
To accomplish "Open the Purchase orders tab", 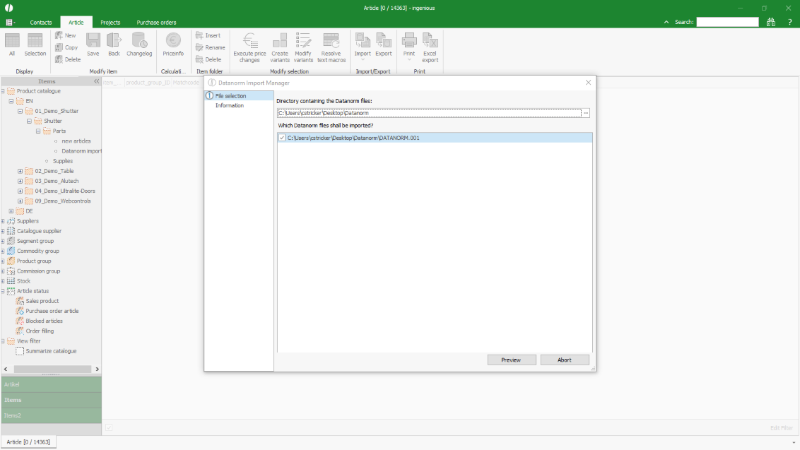I will coord(157,22).
